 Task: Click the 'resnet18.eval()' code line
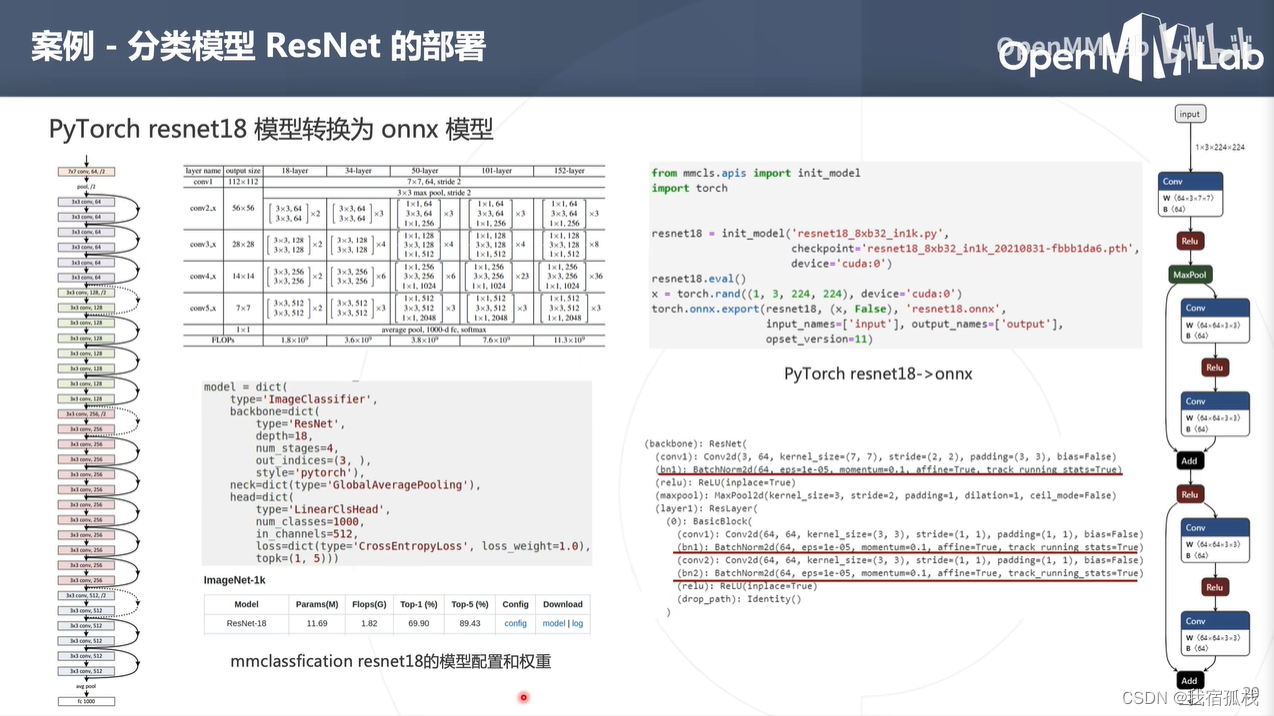697,279
